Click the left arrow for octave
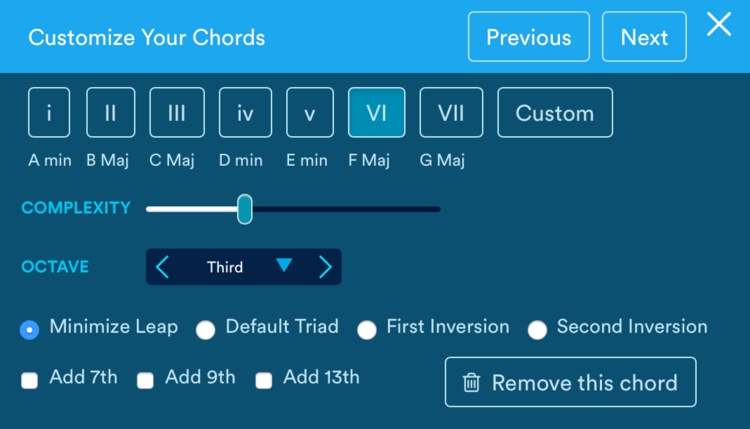The height and width of the screenshot is (429, 750). click(x=163, y=267)
